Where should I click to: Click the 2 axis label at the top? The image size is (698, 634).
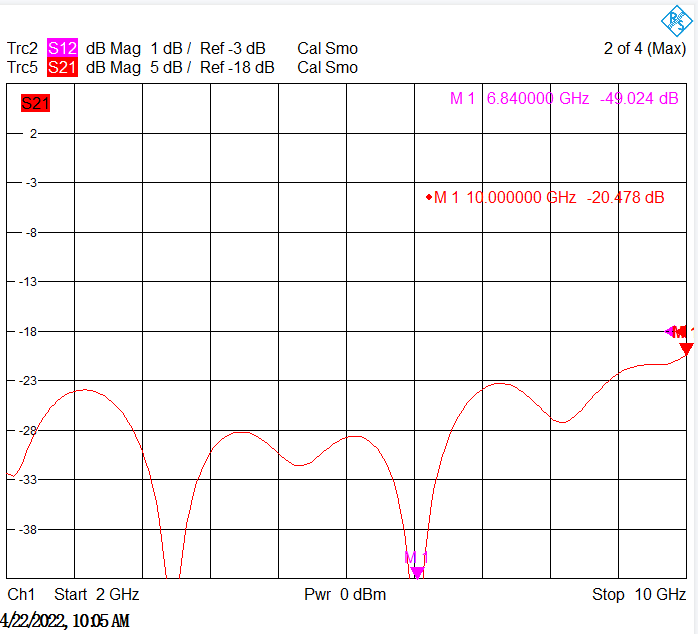pyautogui.click(x=33, y=134)
